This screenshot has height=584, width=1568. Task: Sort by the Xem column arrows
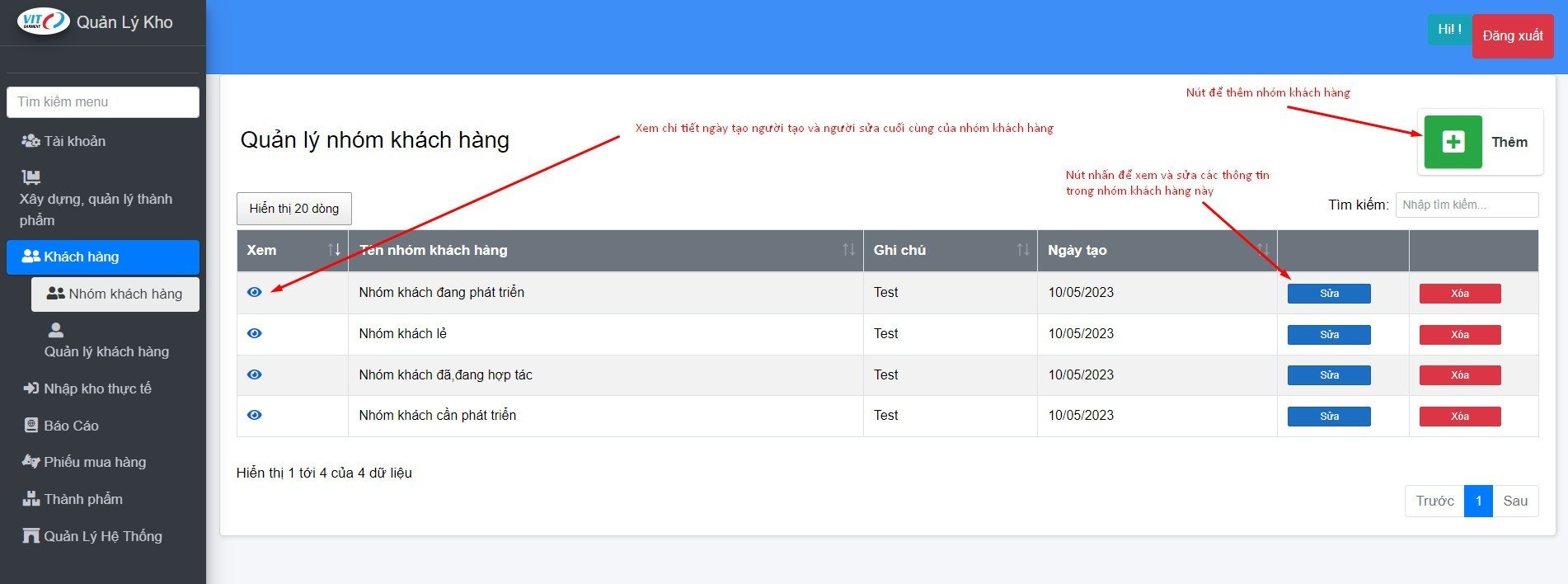pyautogui.click(x=334, y=250)
